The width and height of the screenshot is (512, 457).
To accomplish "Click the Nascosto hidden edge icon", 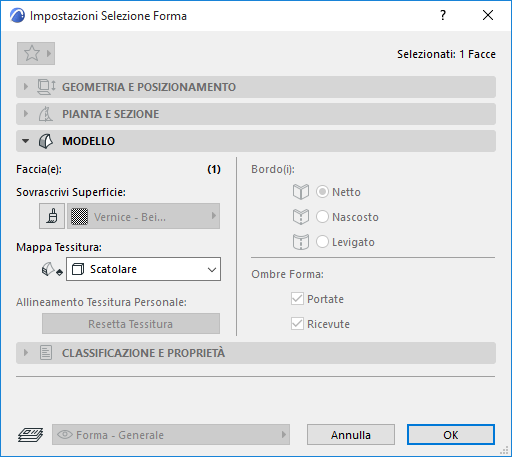I will 301,217.
